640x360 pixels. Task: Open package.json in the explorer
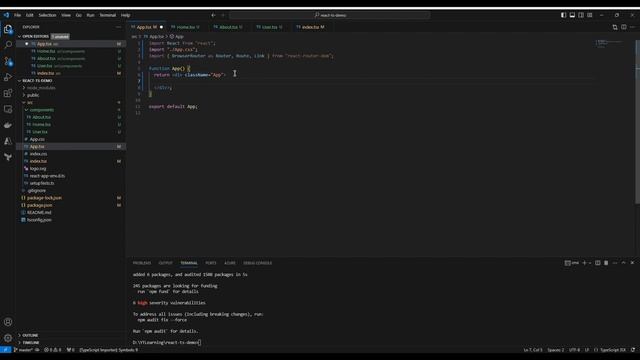coord(40,205)
